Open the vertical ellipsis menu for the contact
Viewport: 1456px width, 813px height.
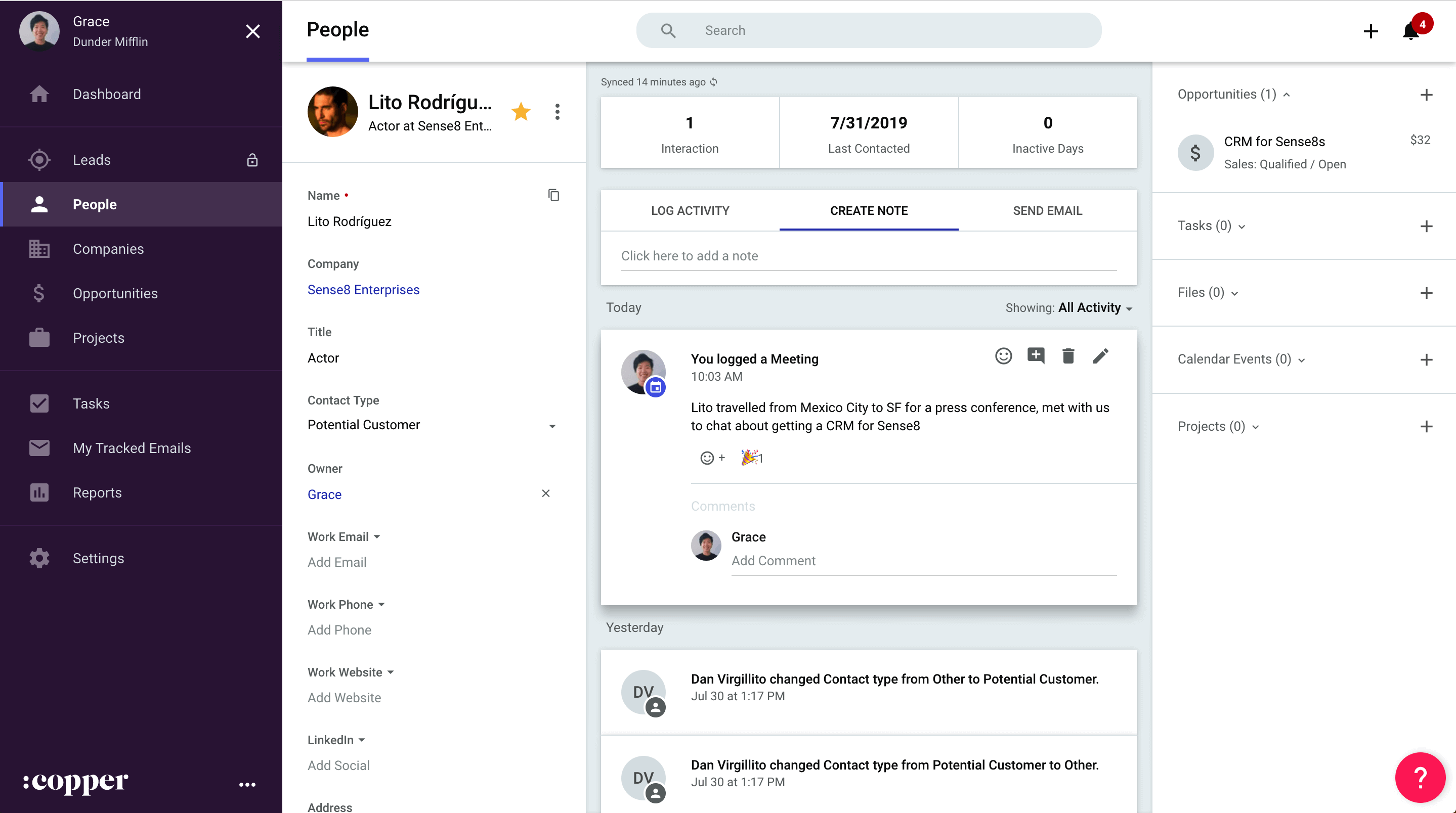pyautogui.click(x=558, y=111)
